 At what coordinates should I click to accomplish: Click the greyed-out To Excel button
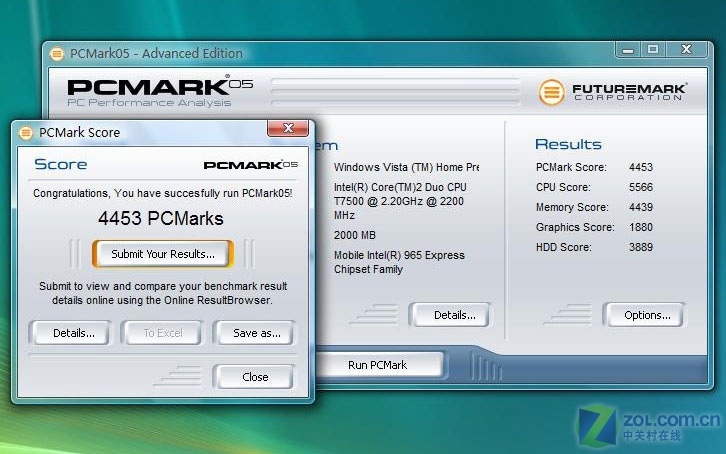pyautogui.click(x=163, y=333)
